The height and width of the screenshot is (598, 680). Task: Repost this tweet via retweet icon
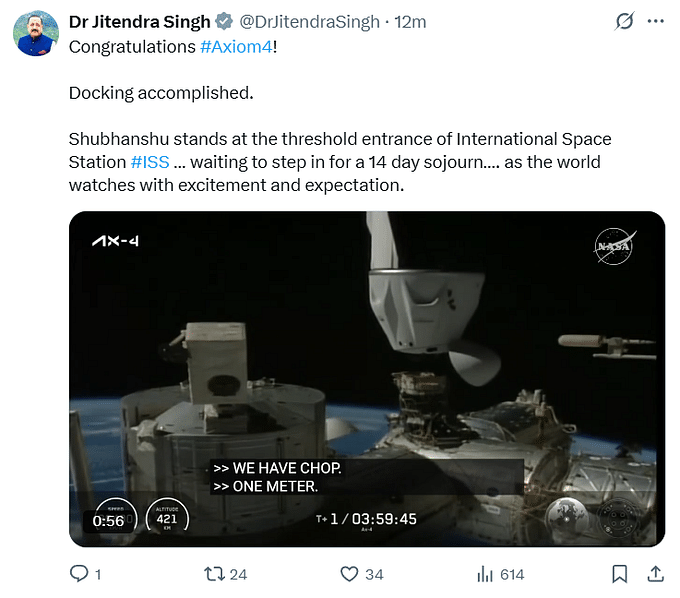point(214,574)
